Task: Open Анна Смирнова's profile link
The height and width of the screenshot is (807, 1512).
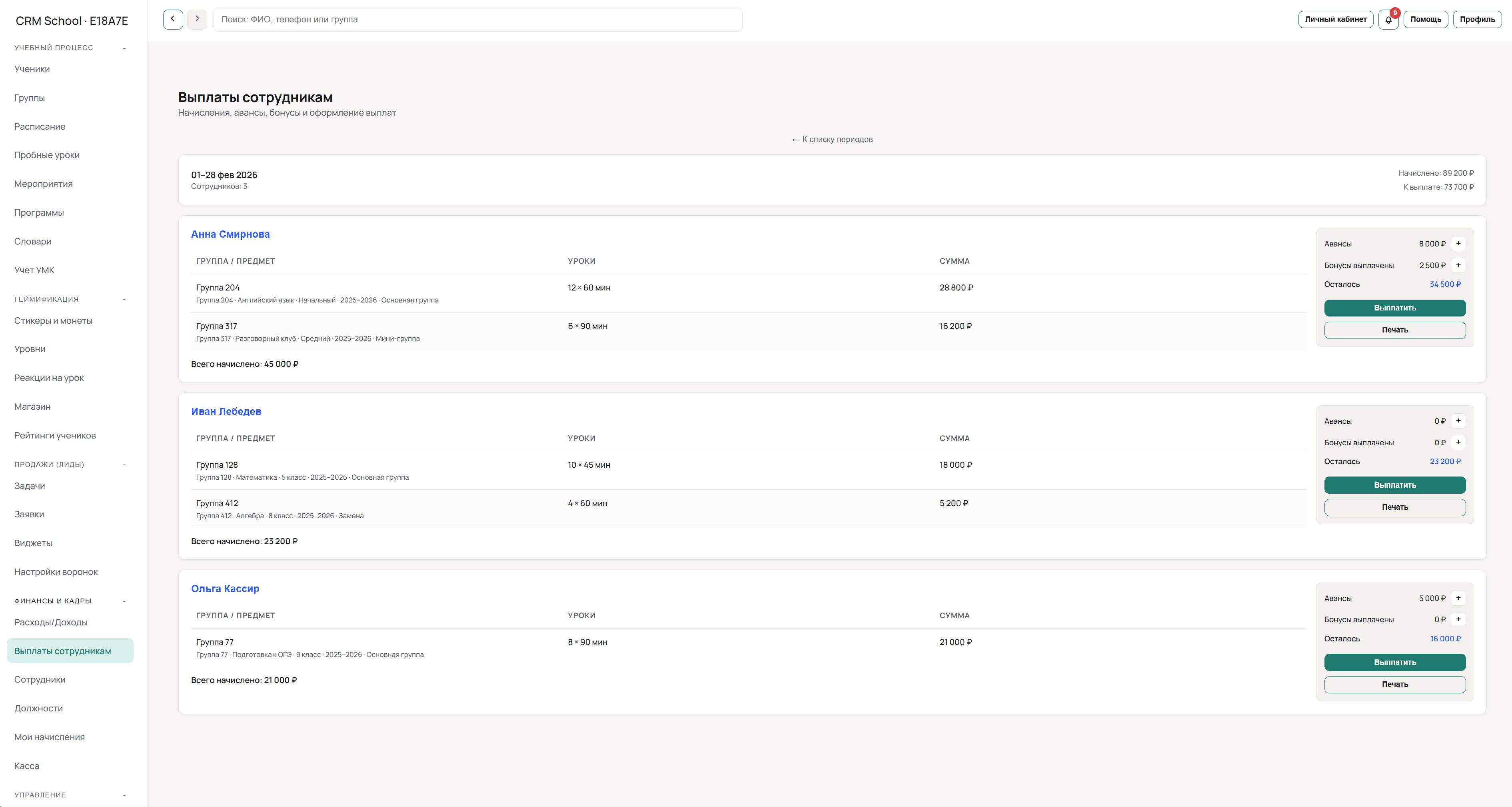Action: tap(230, 234)
